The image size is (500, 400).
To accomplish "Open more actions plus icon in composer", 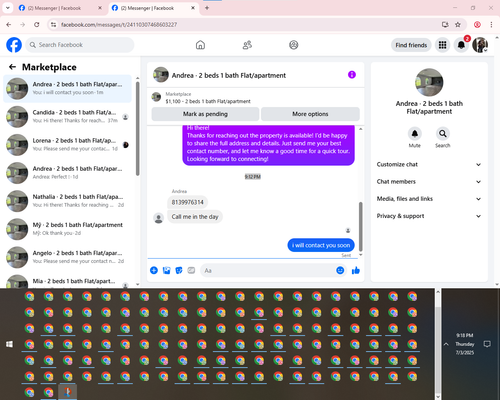I will click(x=154, y=270).
